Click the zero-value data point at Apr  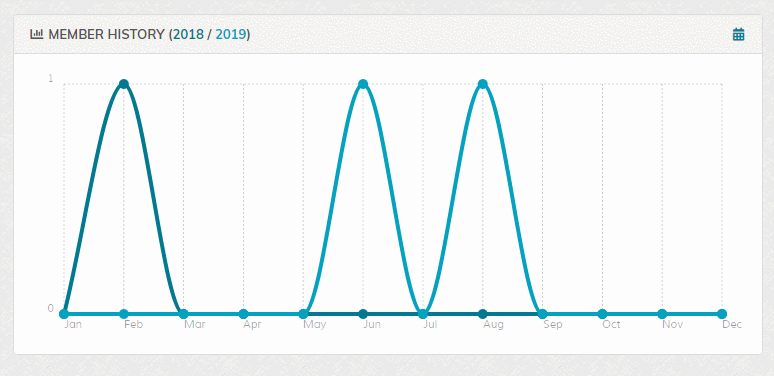(243, 314)
